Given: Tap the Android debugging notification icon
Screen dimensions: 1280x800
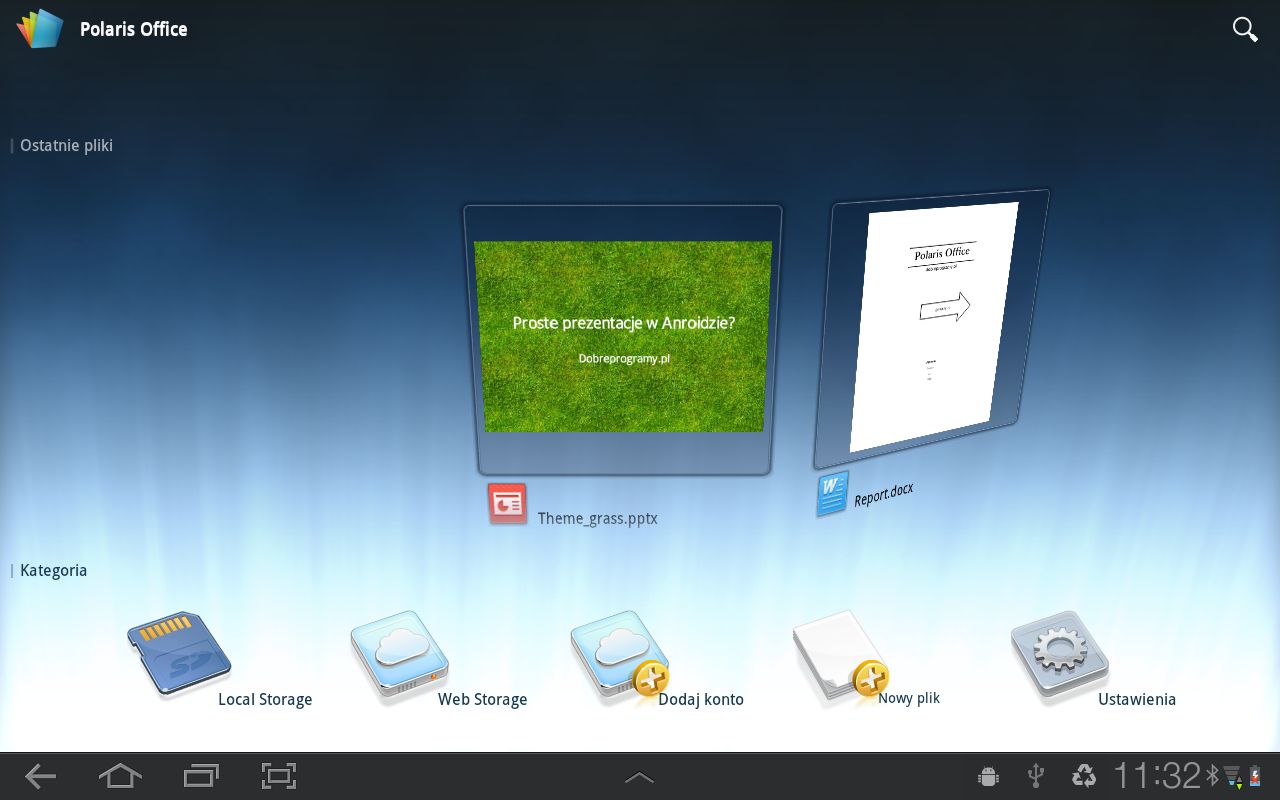Looking at the screenshot, I should click(x=989, y=776).
